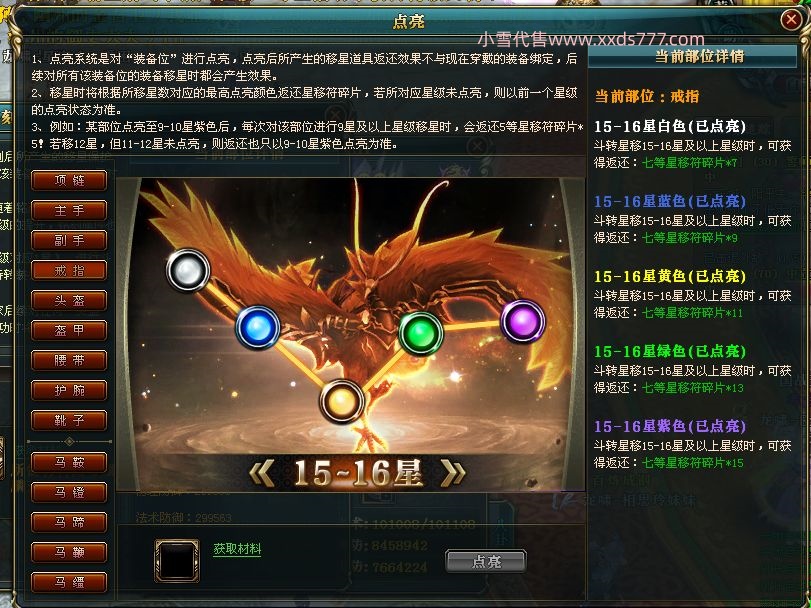Click the 点亮 button
This screenshot has width=811, height=608.
(486, 561)
